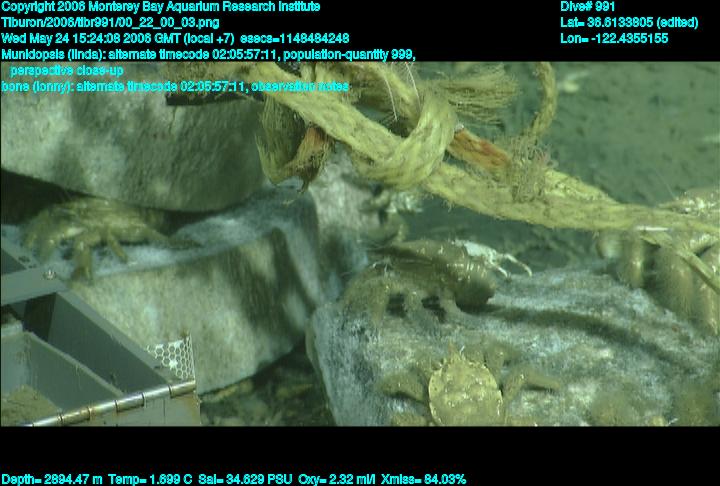Select the Munidopsis (linda) annotation line
This screenshot has width=720, height=486.
208,54
